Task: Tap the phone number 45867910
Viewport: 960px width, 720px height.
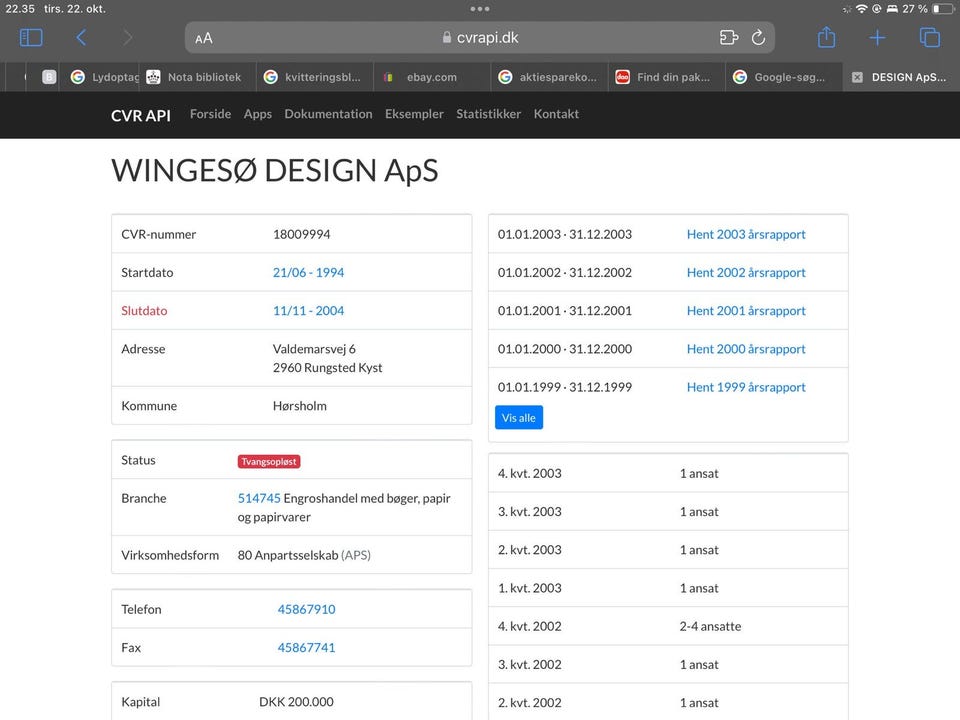Action: [x=306, y=609]
